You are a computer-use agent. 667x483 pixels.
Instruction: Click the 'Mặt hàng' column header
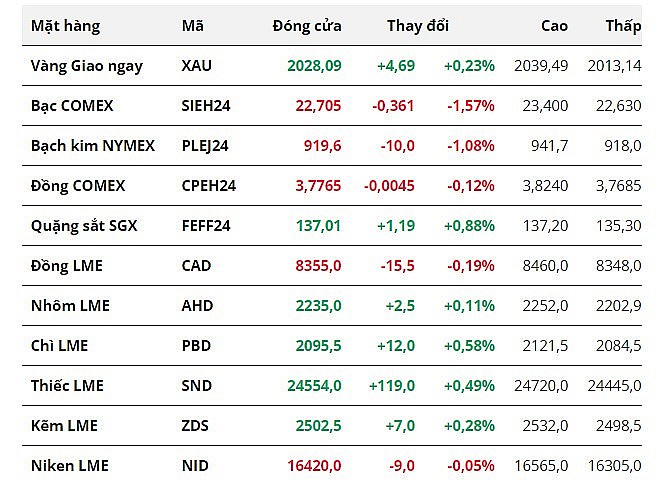pyautogui.click(x=66, y=26)
